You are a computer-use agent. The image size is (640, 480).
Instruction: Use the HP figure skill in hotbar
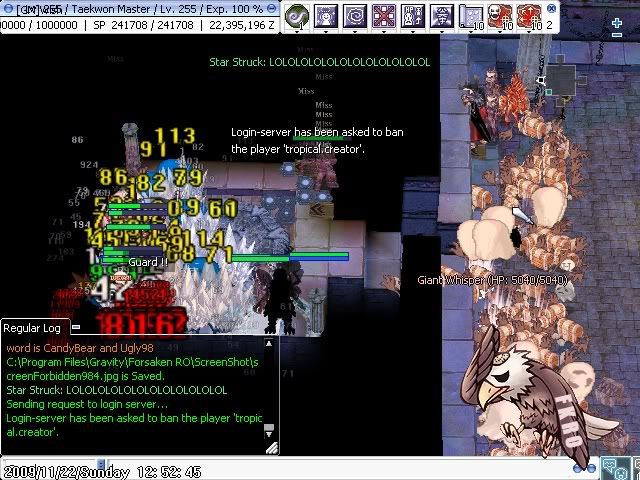coord(412,15)
